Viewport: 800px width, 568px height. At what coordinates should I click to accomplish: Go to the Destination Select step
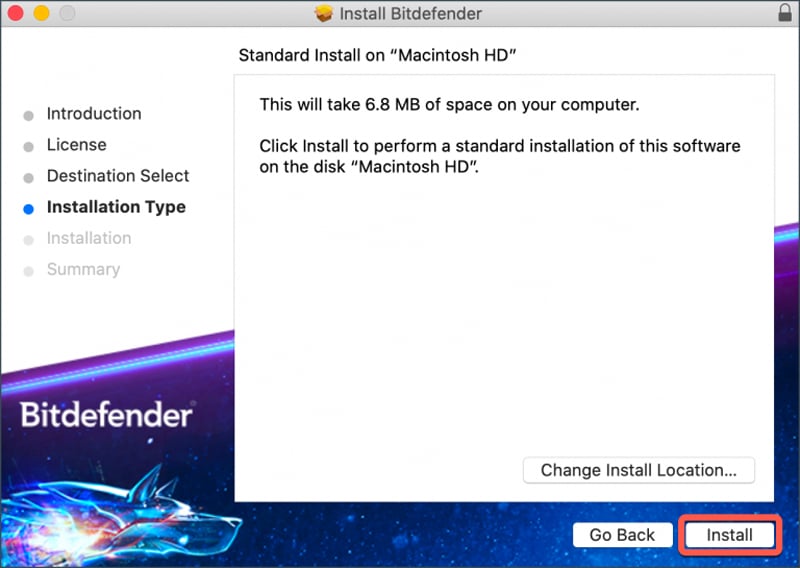tap(117, 176)
